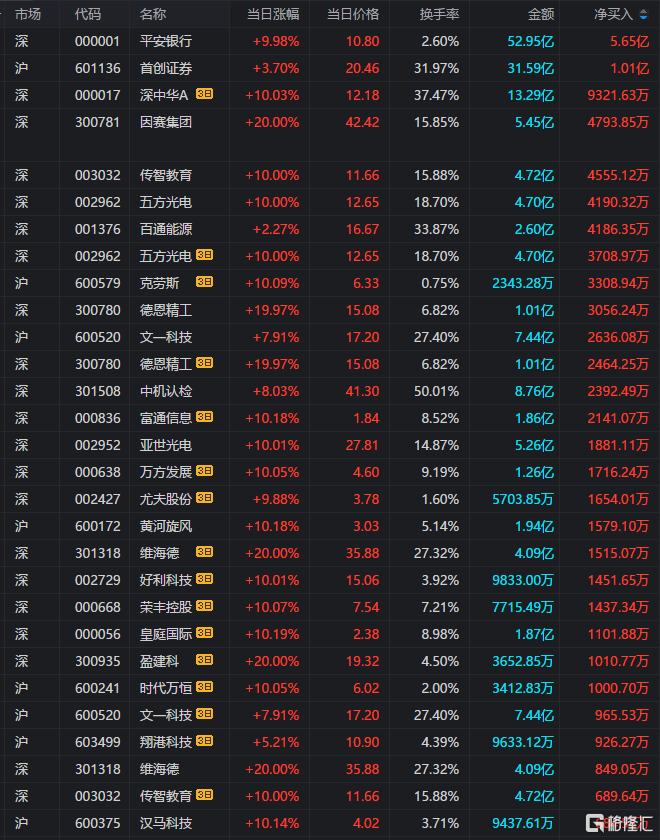Sort by the 换手率 column header
This screenshot has width=660, height=840.
439,14
